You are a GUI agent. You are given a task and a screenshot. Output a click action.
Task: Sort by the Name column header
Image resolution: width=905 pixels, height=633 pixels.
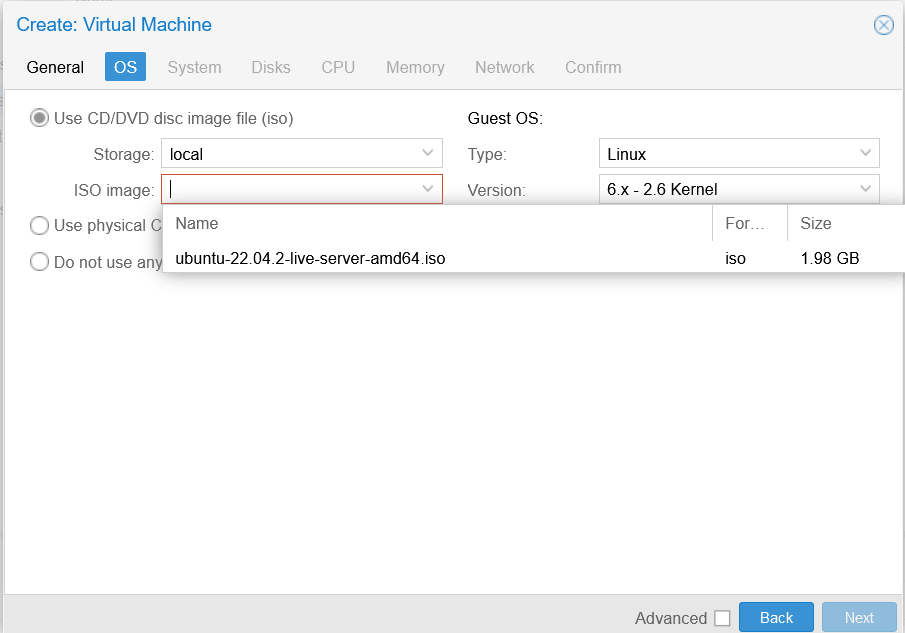437,223
